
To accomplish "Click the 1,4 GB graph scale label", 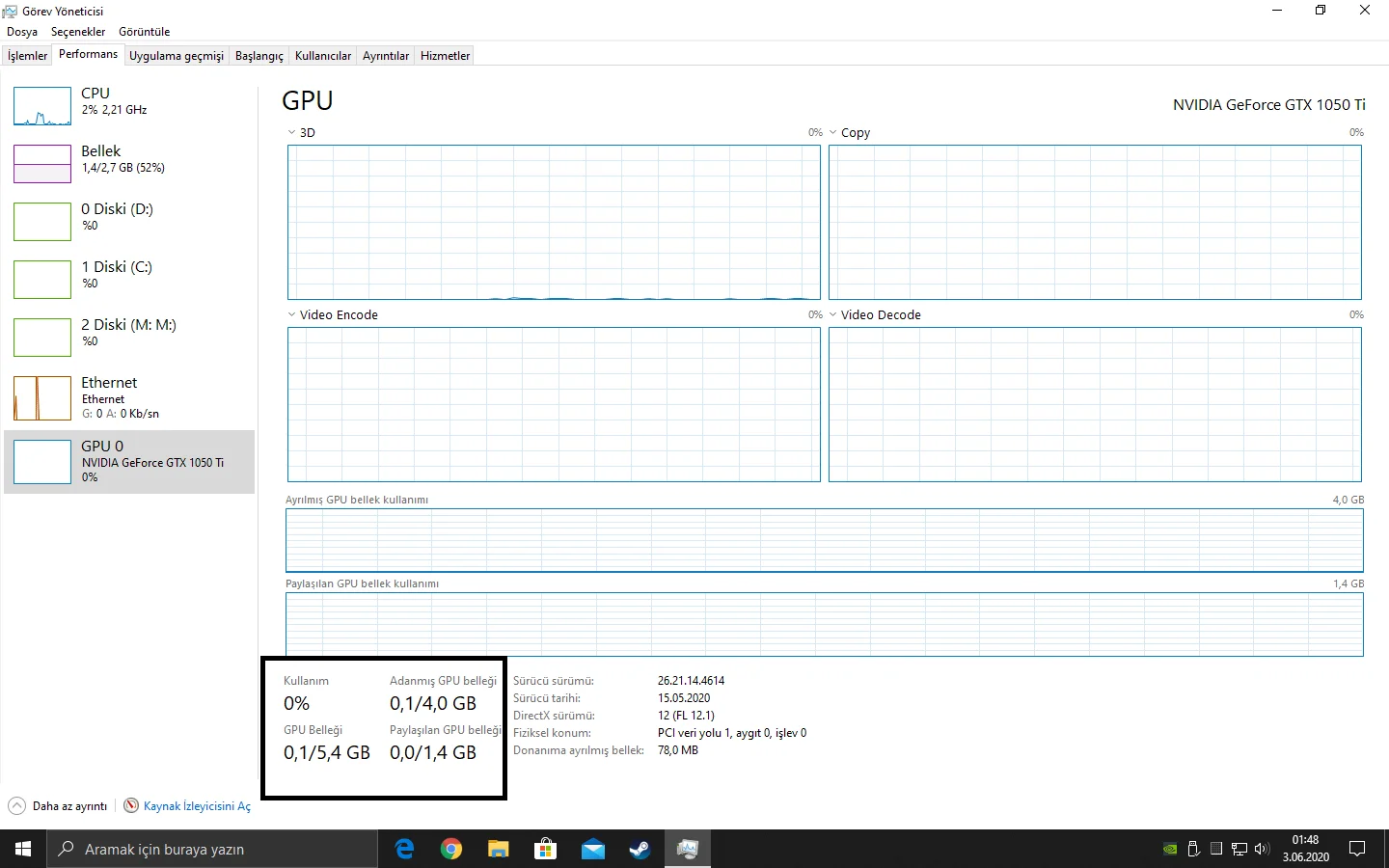I will point(1348,583).
